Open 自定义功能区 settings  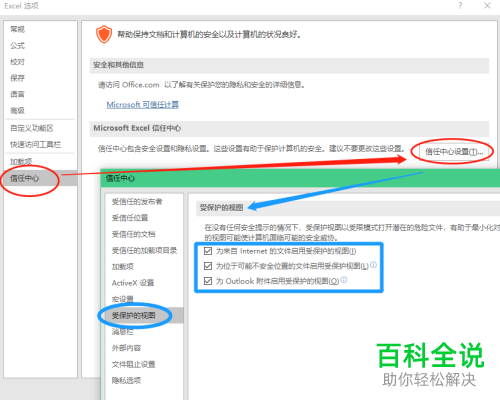click(32, 128)
